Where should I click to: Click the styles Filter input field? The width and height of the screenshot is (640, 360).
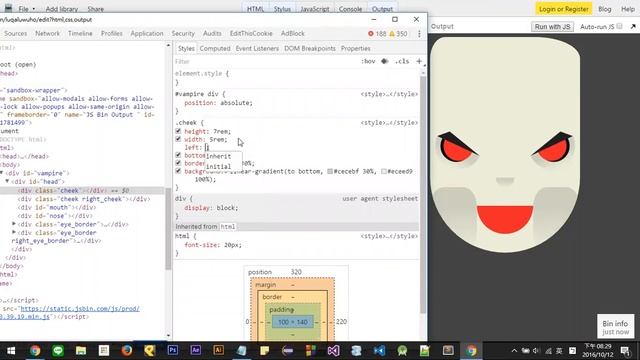pyautogui.click(x=265, y=61)
